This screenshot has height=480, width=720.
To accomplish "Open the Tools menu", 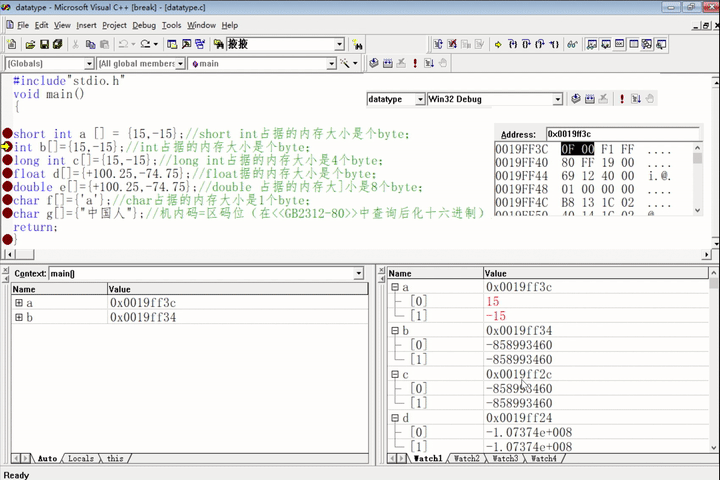I will (x=171, y=25).
